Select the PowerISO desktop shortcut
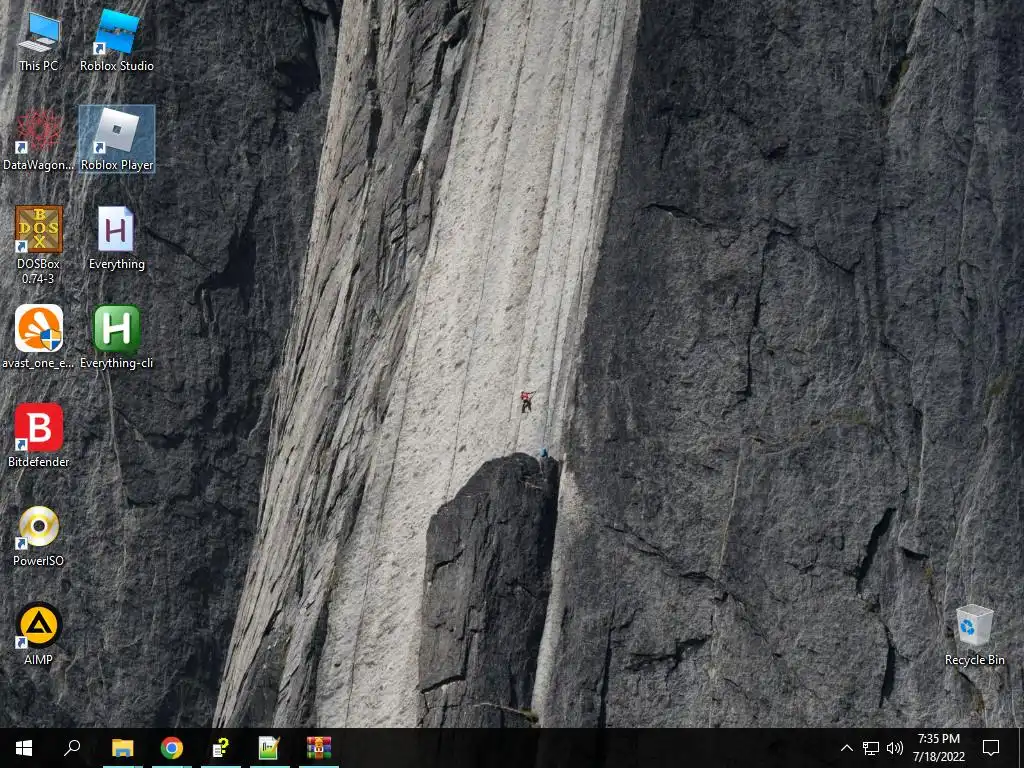This screenshot has height=768, width=1024. (39, 535)
